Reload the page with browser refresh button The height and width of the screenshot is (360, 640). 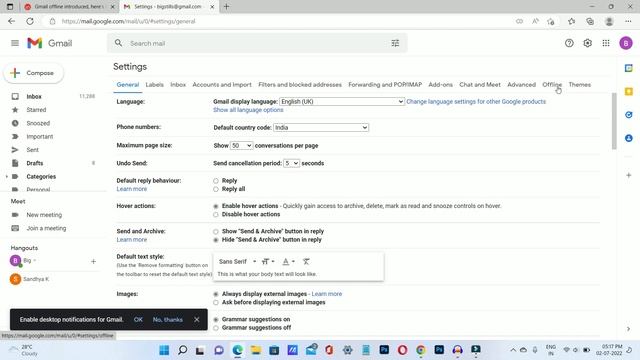[x=30, y=21]
